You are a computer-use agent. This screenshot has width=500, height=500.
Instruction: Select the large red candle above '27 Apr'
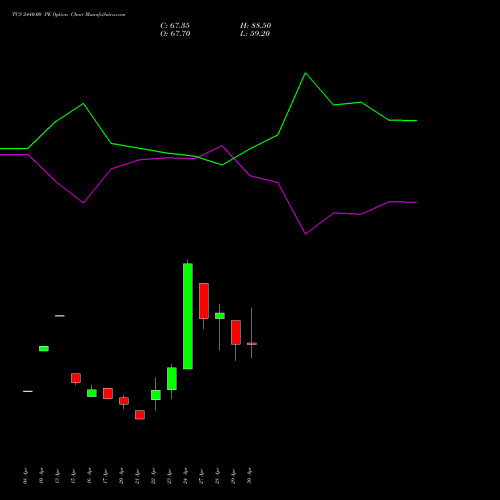click(x=204, y=301)
